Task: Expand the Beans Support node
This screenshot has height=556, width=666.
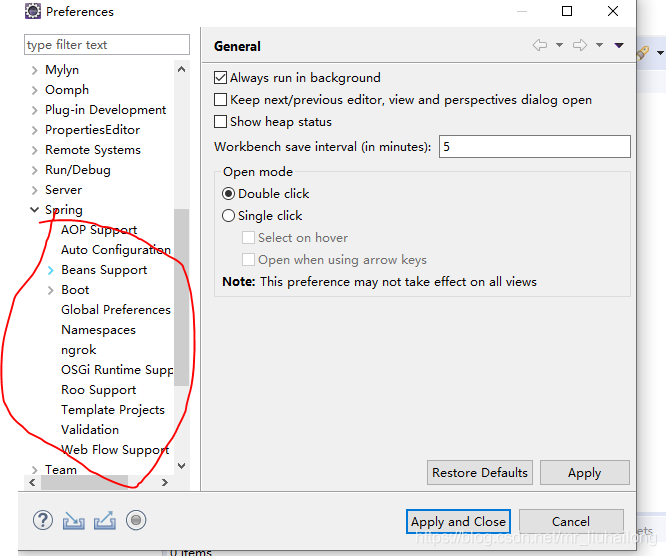Action: pos(51,270)
